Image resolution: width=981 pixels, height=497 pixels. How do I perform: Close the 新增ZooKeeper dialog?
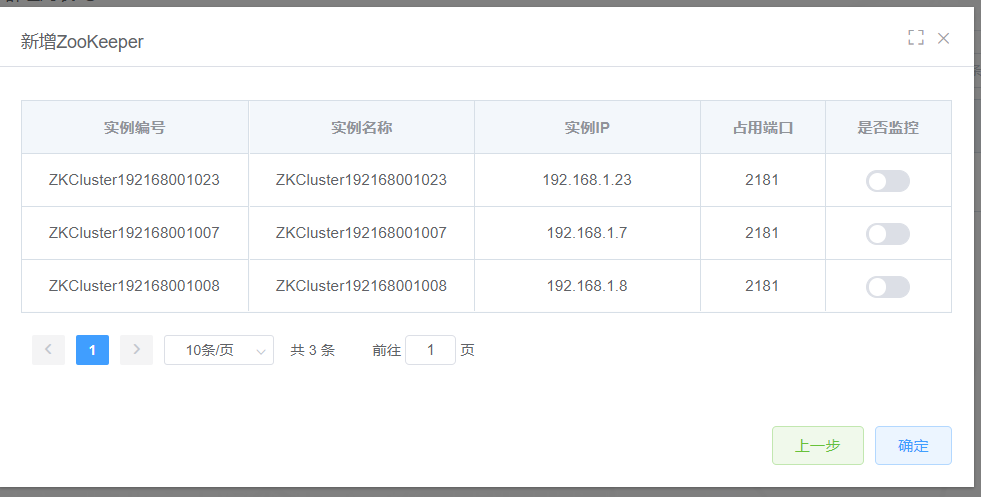coord(943,38)
